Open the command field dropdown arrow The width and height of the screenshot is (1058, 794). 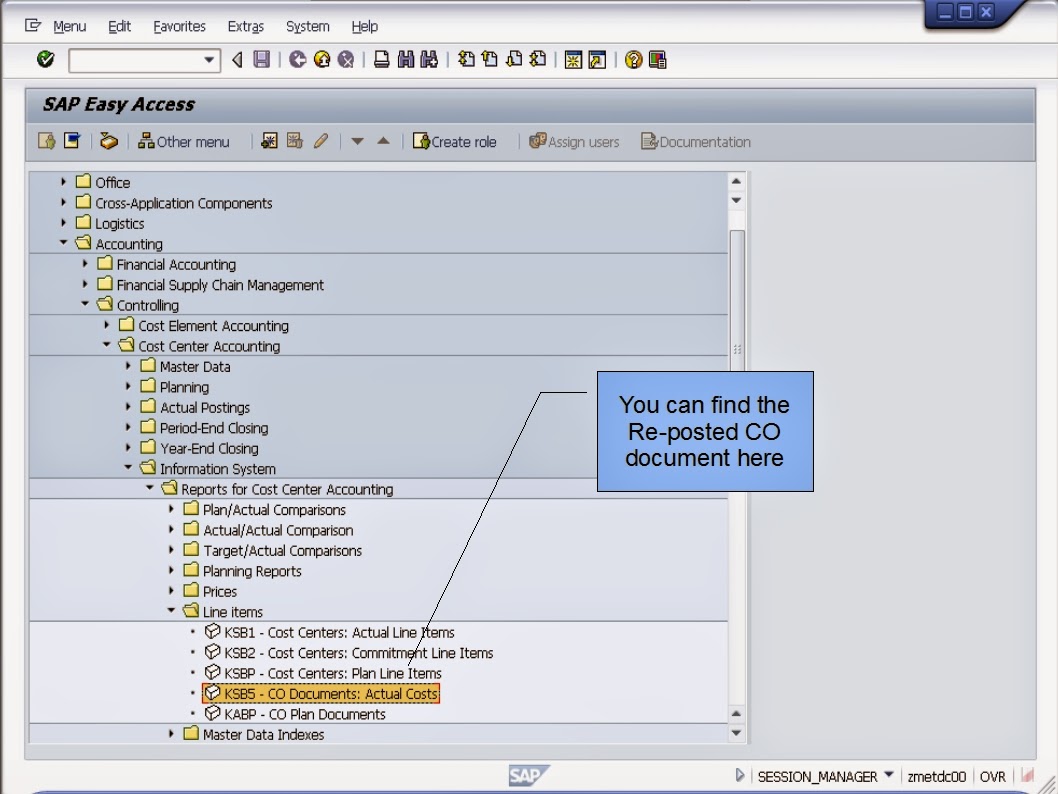click(x=209, y=60)
